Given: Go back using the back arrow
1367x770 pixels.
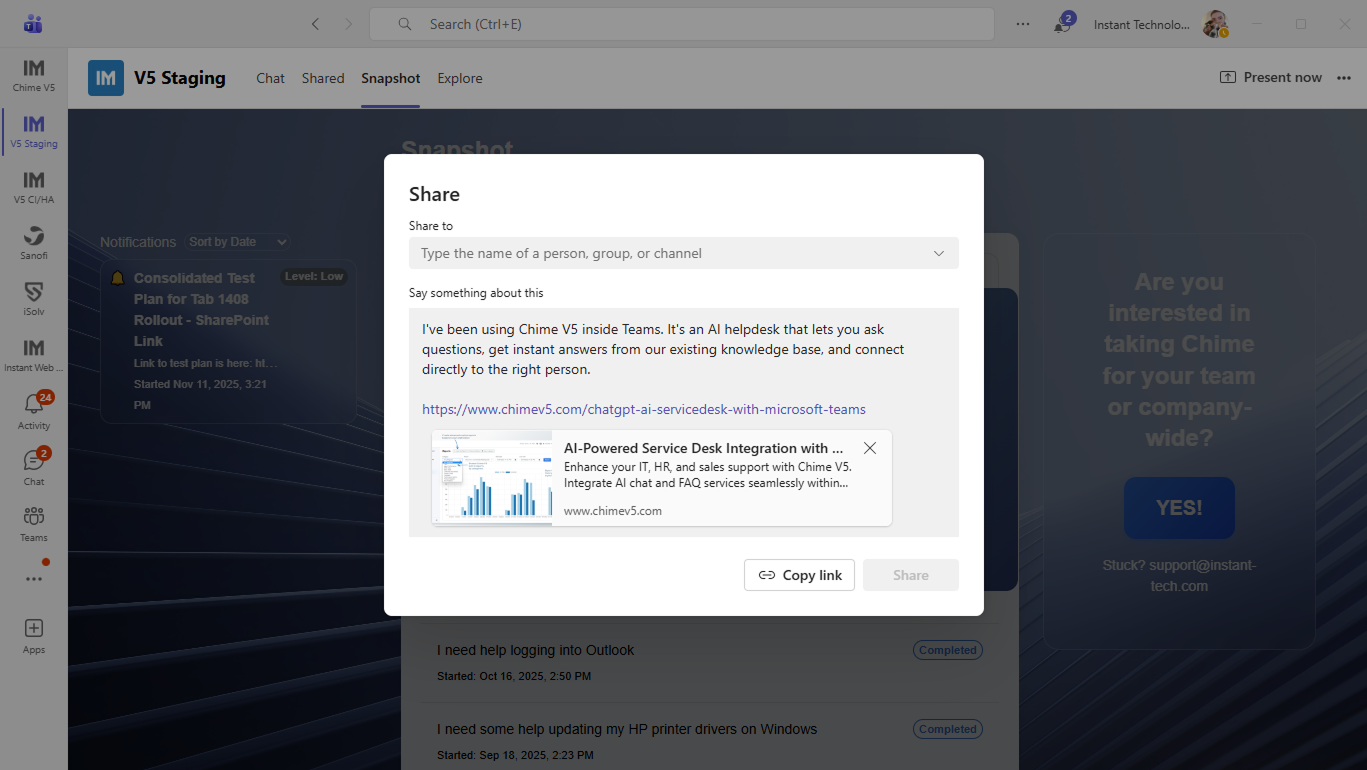Looking at the screenshot, I should click(x=316, y=24).
